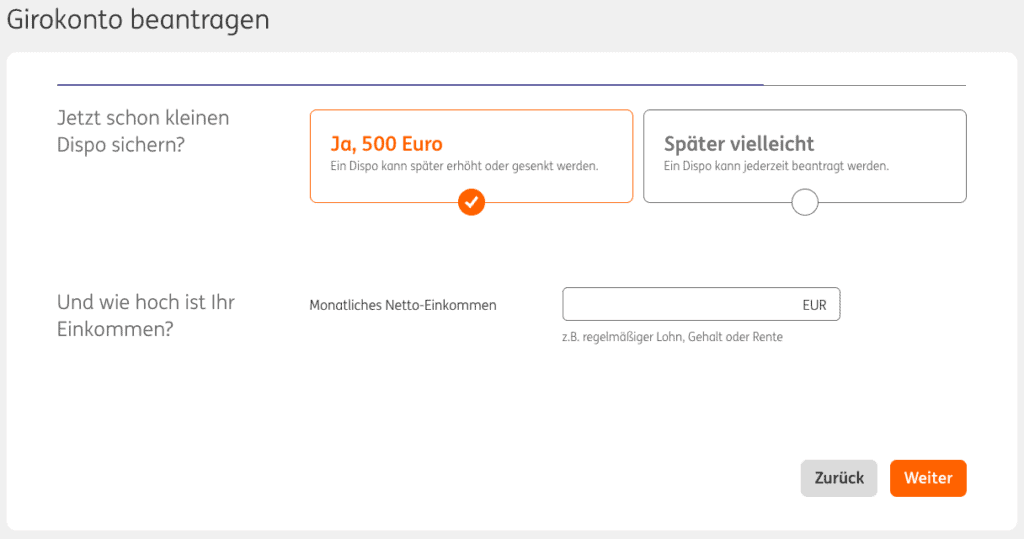Click the question "Jetzt schon kleinen Dispo sichern?"
The image size is (1024, 539).
click(143, 131)
